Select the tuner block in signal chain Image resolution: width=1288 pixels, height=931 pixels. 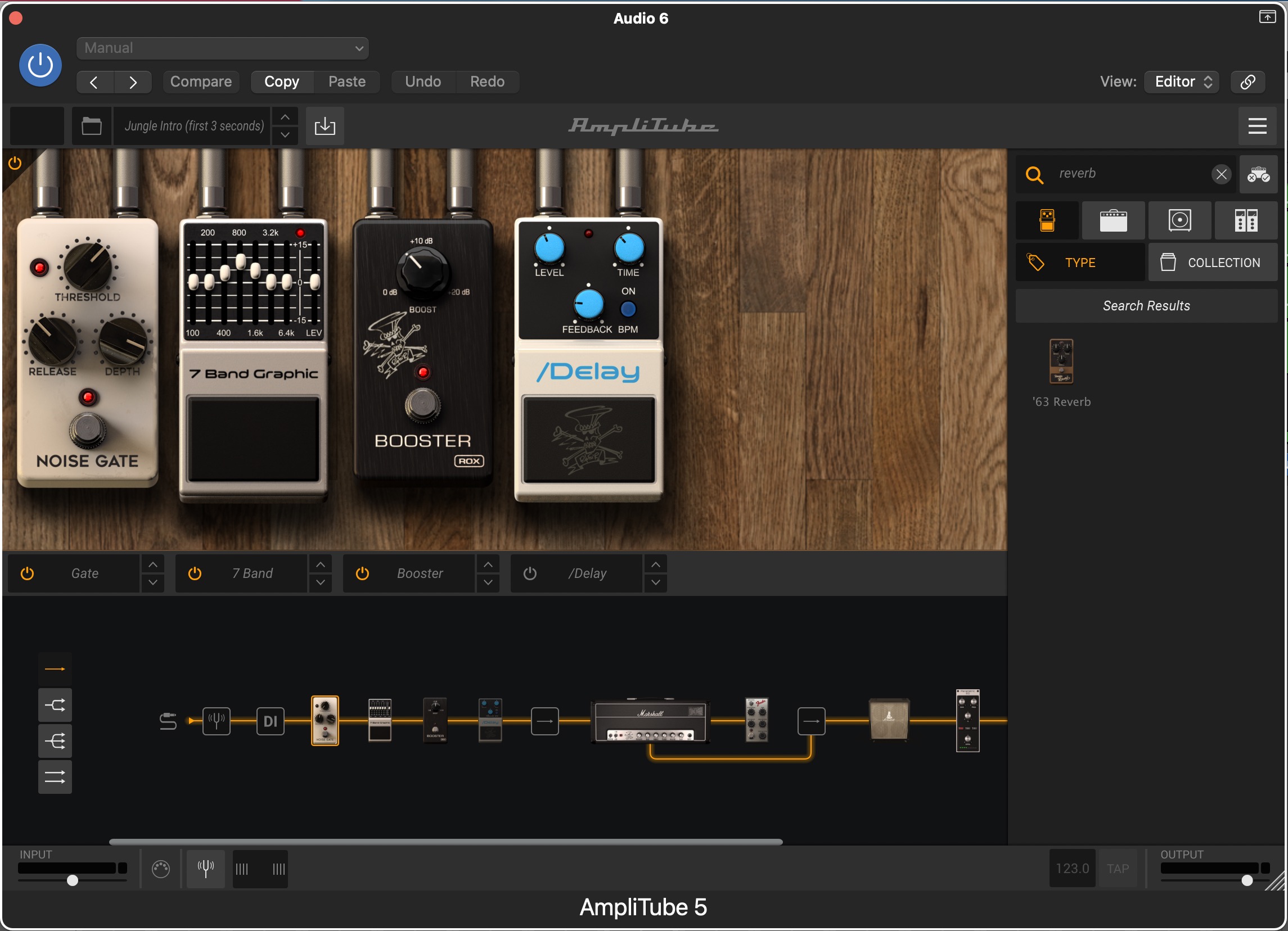click(x=217, y=721)
